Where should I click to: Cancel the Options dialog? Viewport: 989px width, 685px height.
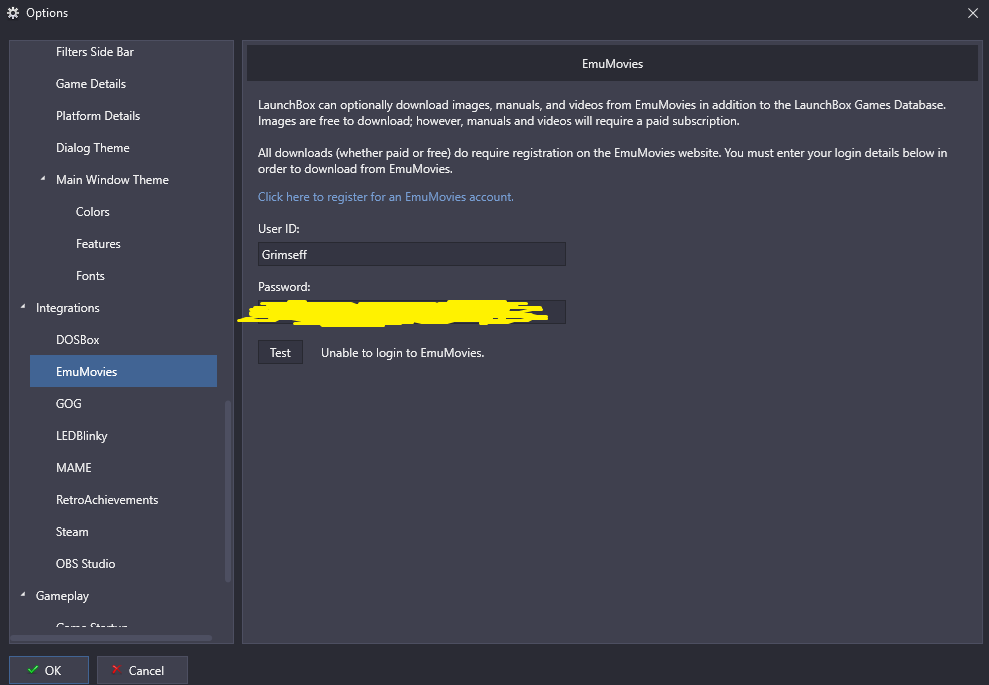click(142, 670)
